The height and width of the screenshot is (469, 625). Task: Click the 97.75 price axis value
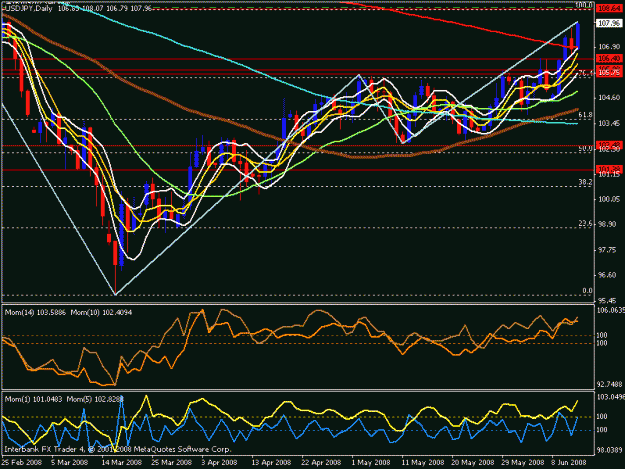point(609,250)
